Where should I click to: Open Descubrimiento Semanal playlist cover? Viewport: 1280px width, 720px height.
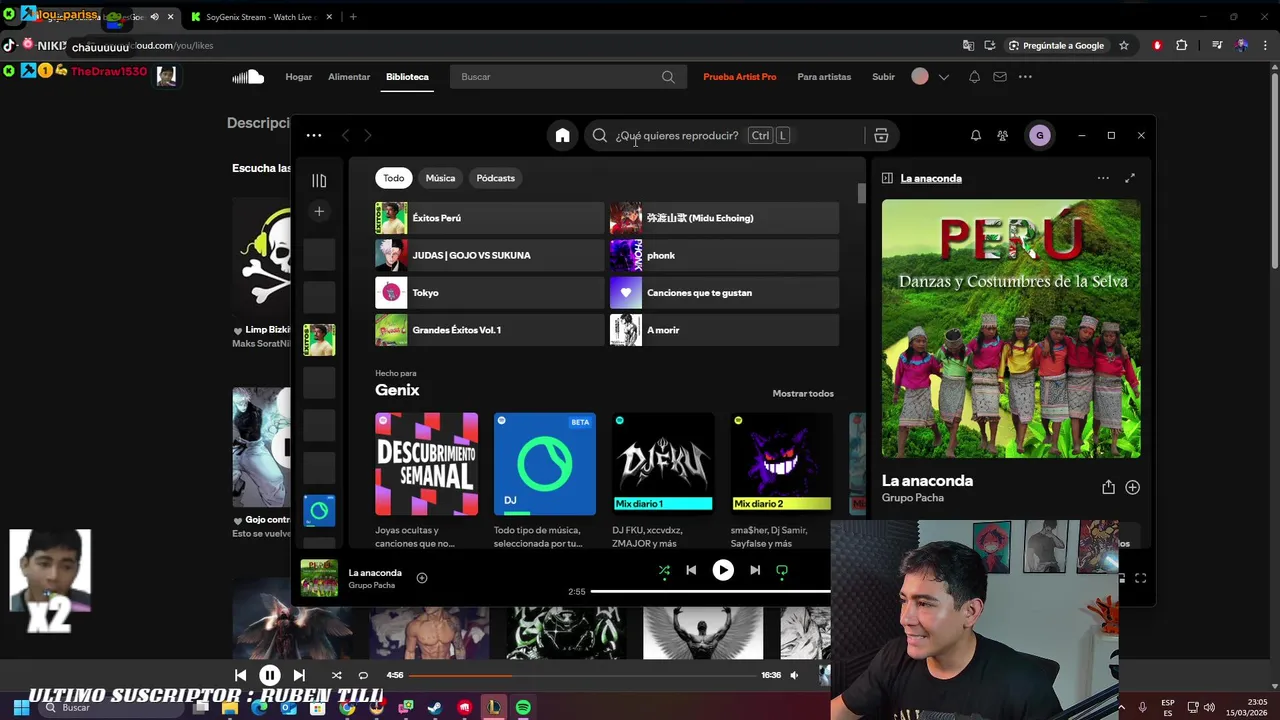[x=427, y=464]
